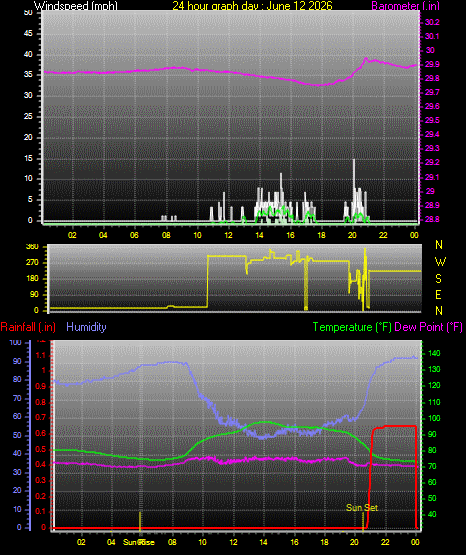Image resolution: width=466 pixels, height=555 pixels.
Task: Click the 140 temperature scale value
Action: (434, 353)
